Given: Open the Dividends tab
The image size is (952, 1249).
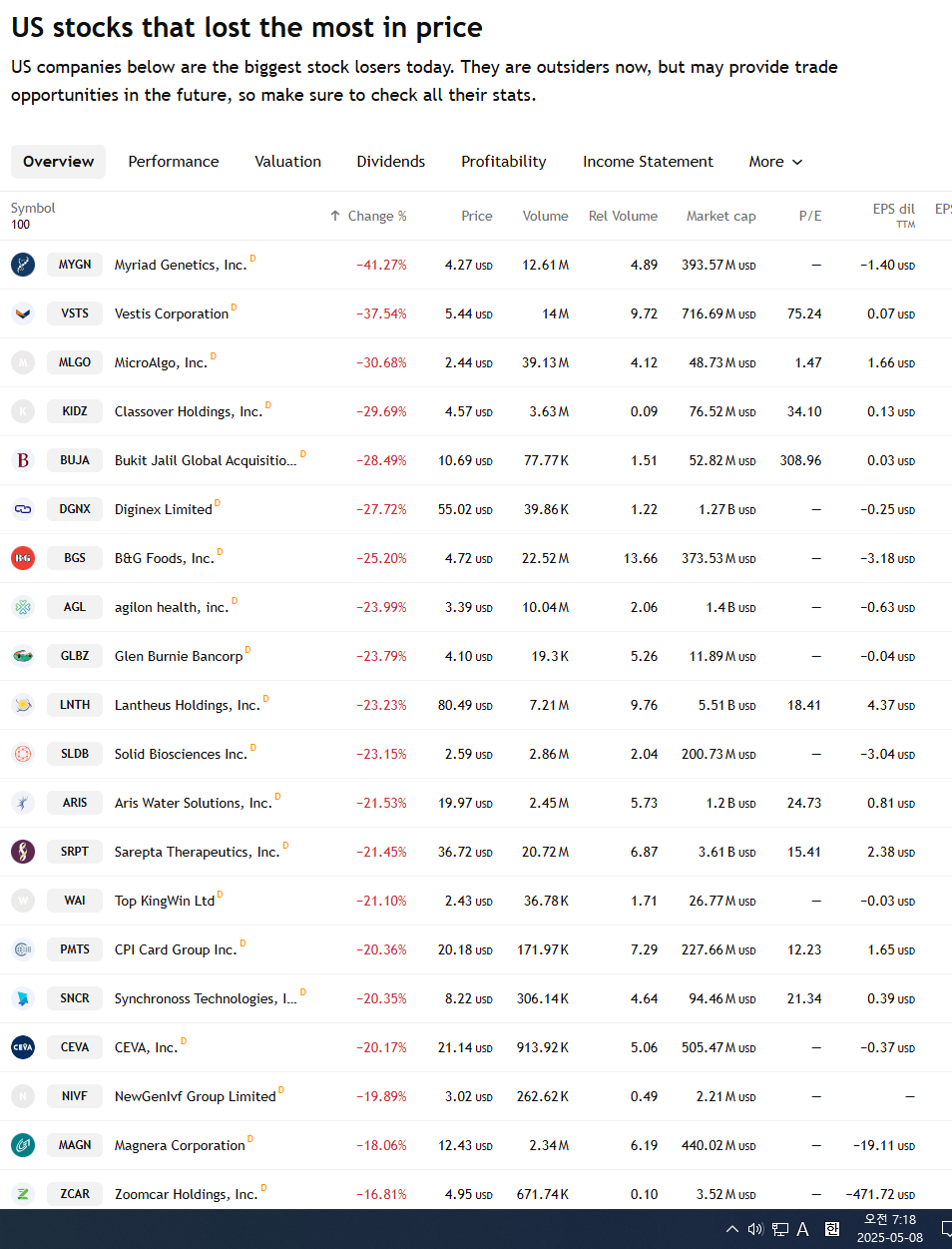Looking at the screenshot, I should coord(391,162).
